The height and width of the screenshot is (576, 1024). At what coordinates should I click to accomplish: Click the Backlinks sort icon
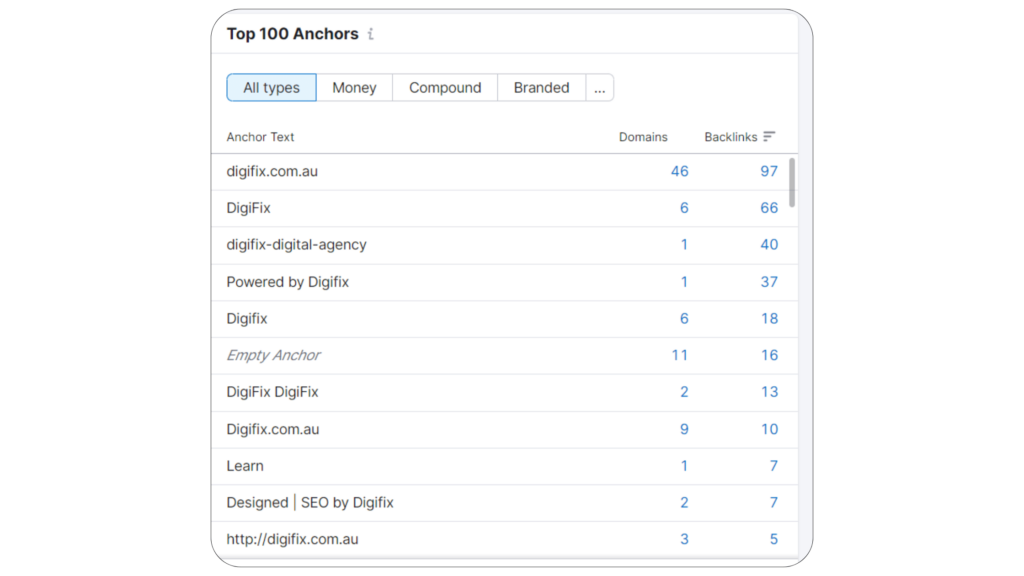769,136
